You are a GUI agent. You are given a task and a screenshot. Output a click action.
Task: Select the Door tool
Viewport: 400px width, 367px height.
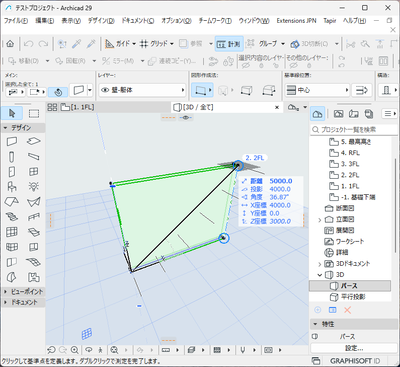coord(12,172)
